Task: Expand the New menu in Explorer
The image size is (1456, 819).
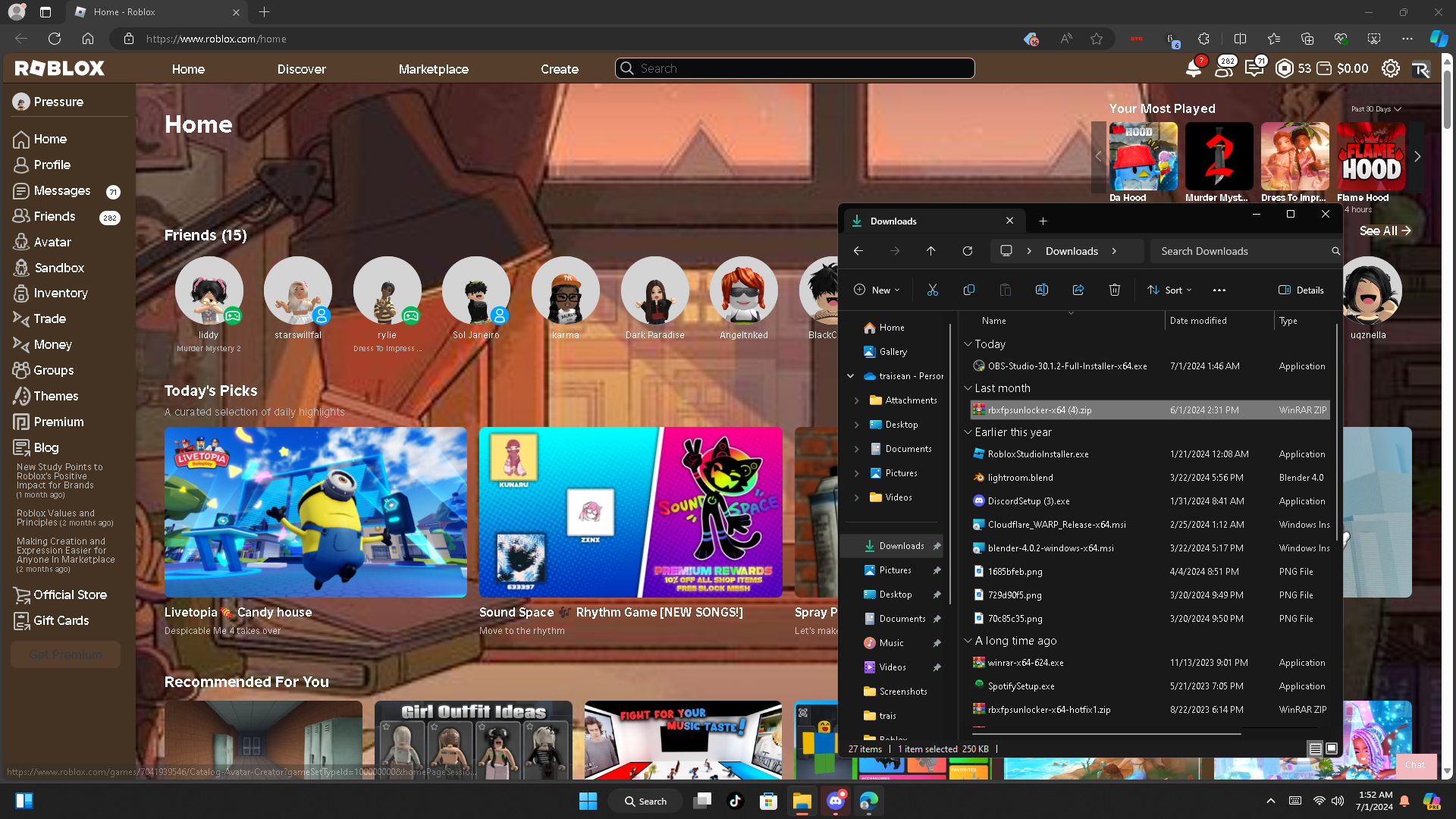Action: click(877, 290)
